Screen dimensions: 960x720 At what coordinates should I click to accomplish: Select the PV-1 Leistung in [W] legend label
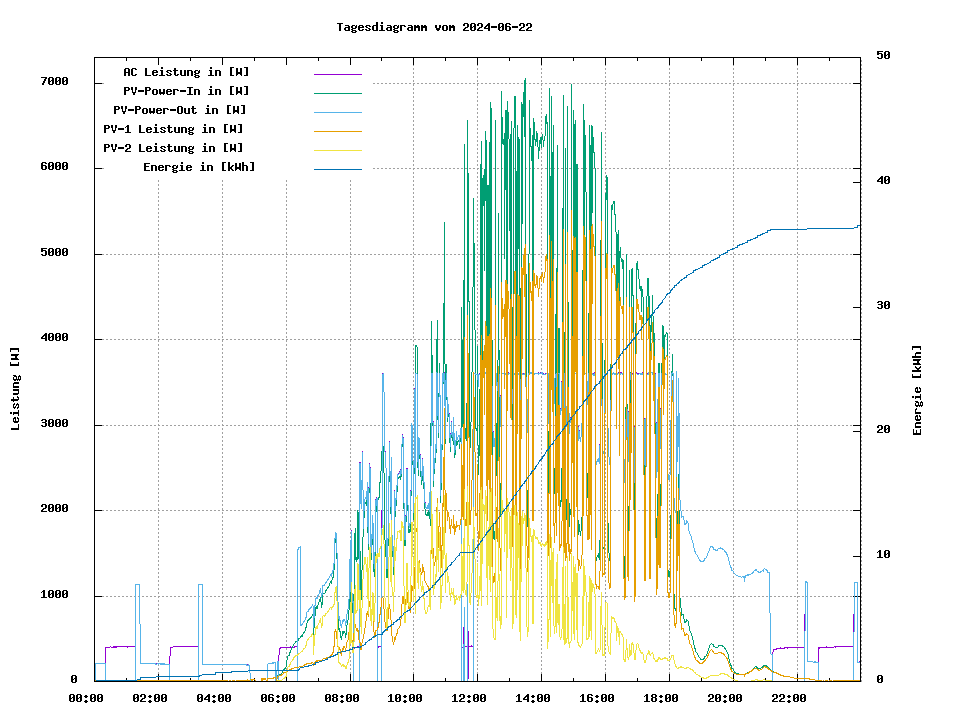click(x=173, y=129)
